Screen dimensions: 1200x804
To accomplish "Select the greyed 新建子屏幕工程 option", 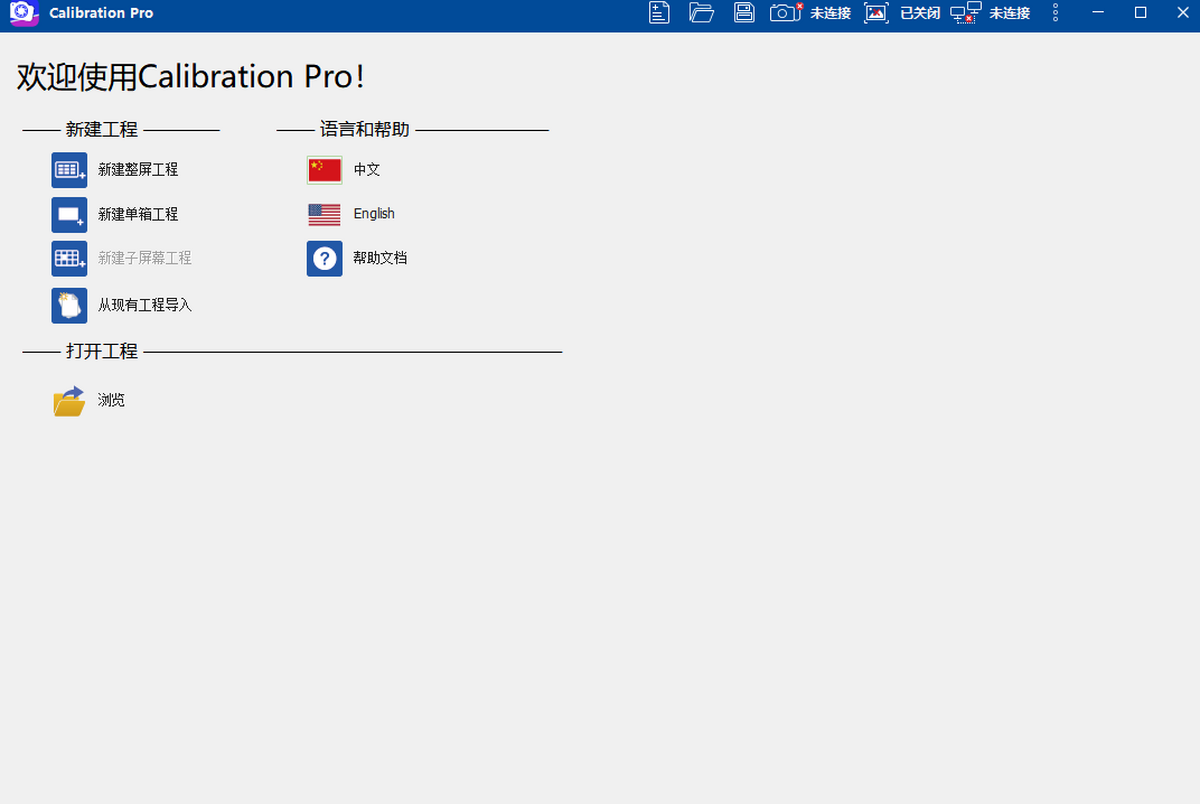I will pyautogui.click(x=122, y=258).
